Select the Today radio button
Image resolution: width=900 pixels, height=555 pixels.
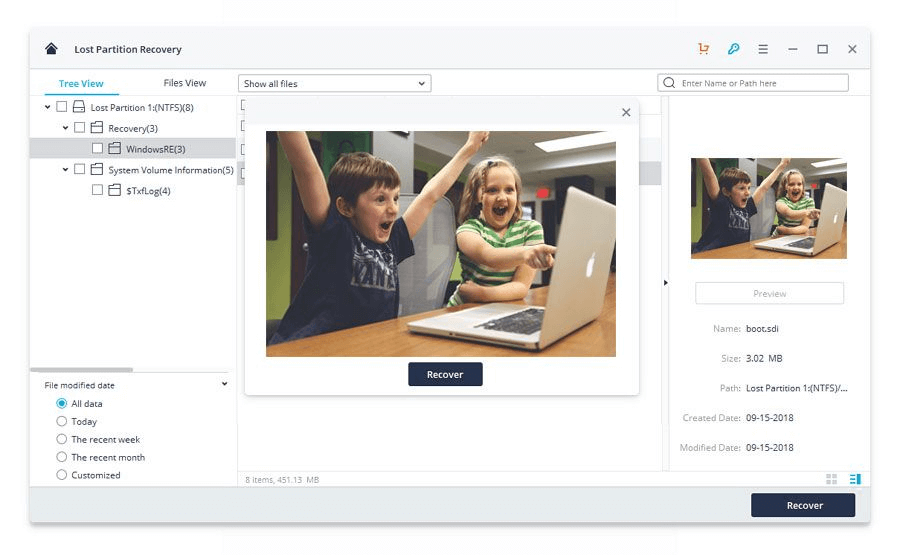pos(62,422)
